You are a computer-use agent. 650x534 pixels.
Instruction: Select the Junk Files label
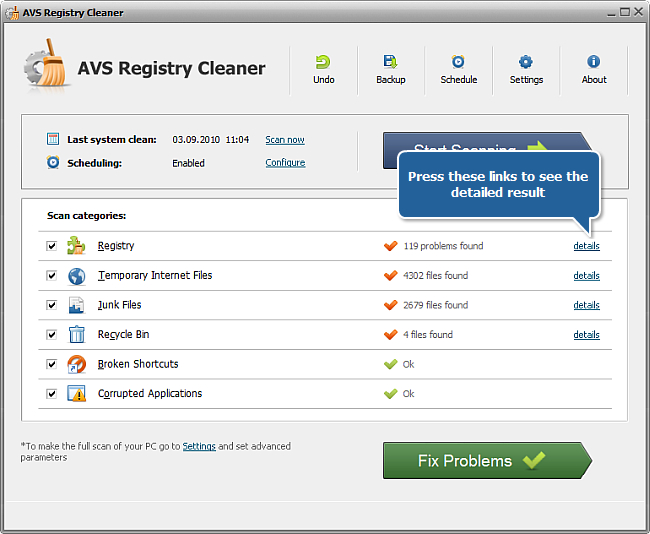pyautogui.click(x=119, y=305)
